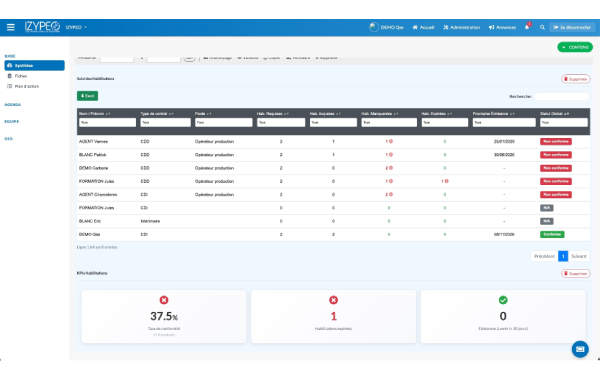This screenshot has width=600, height=380.
Task: Expand the green CONTENU dropdown button
Action: [575, 47]
